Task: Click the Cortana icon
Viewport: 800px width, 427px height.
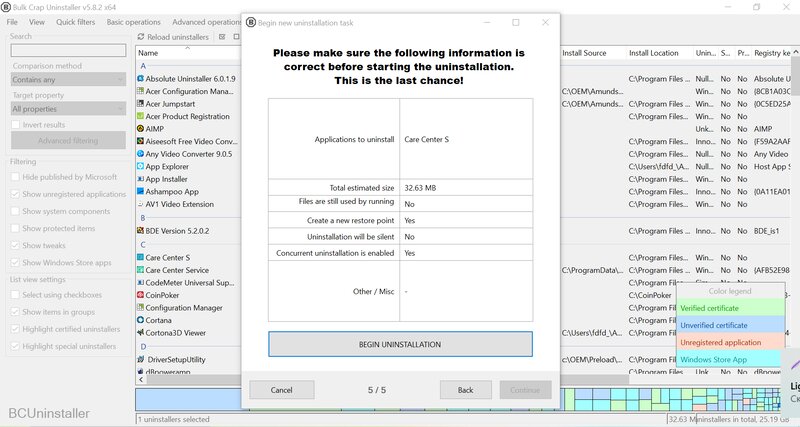Action: point(140,320)
